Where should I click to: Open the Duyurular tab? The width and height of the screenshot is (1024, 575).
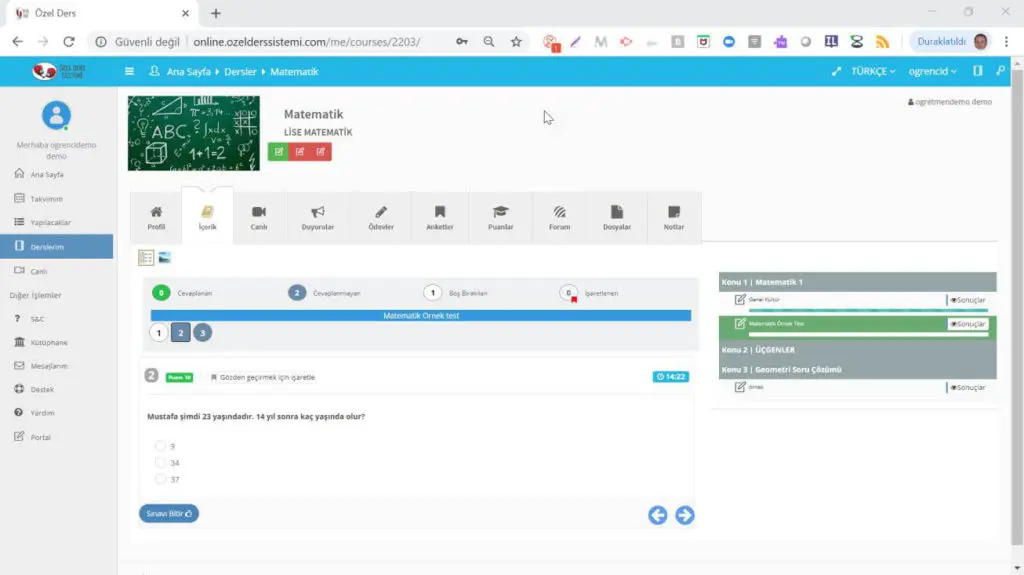point(318,217)
